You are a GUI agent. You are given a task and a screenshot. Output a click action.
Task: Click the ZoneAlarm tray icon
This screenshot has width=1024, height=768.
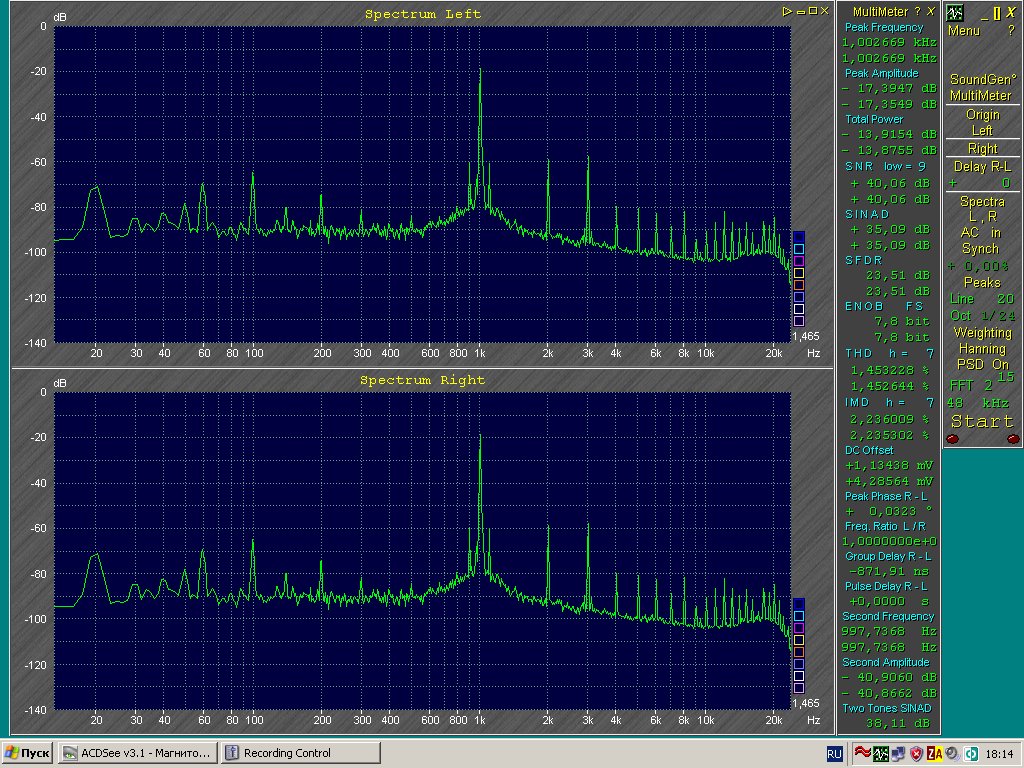pos(934,753)
